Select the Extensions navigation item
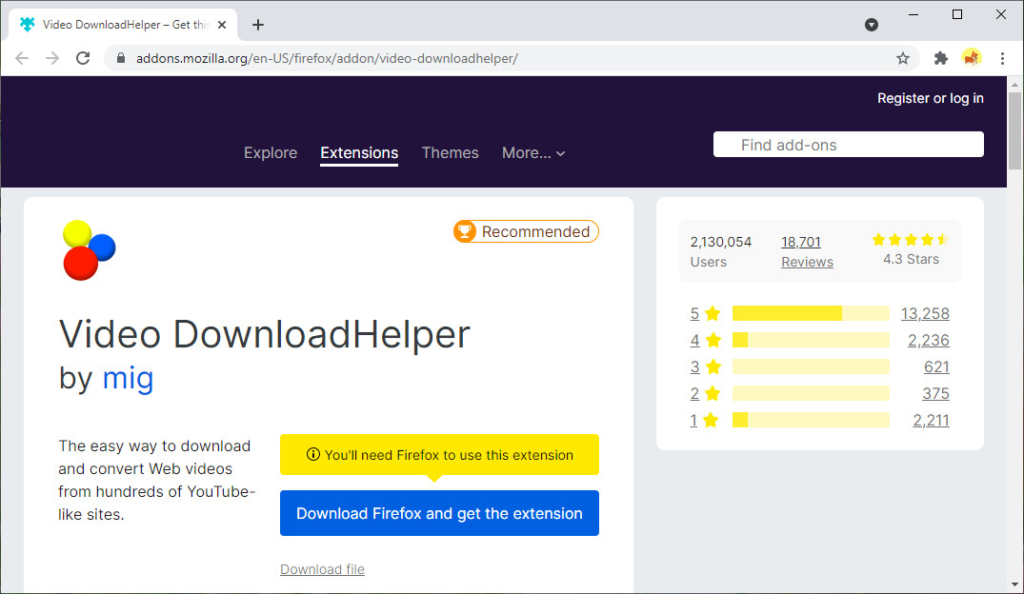 click(359, 153)
